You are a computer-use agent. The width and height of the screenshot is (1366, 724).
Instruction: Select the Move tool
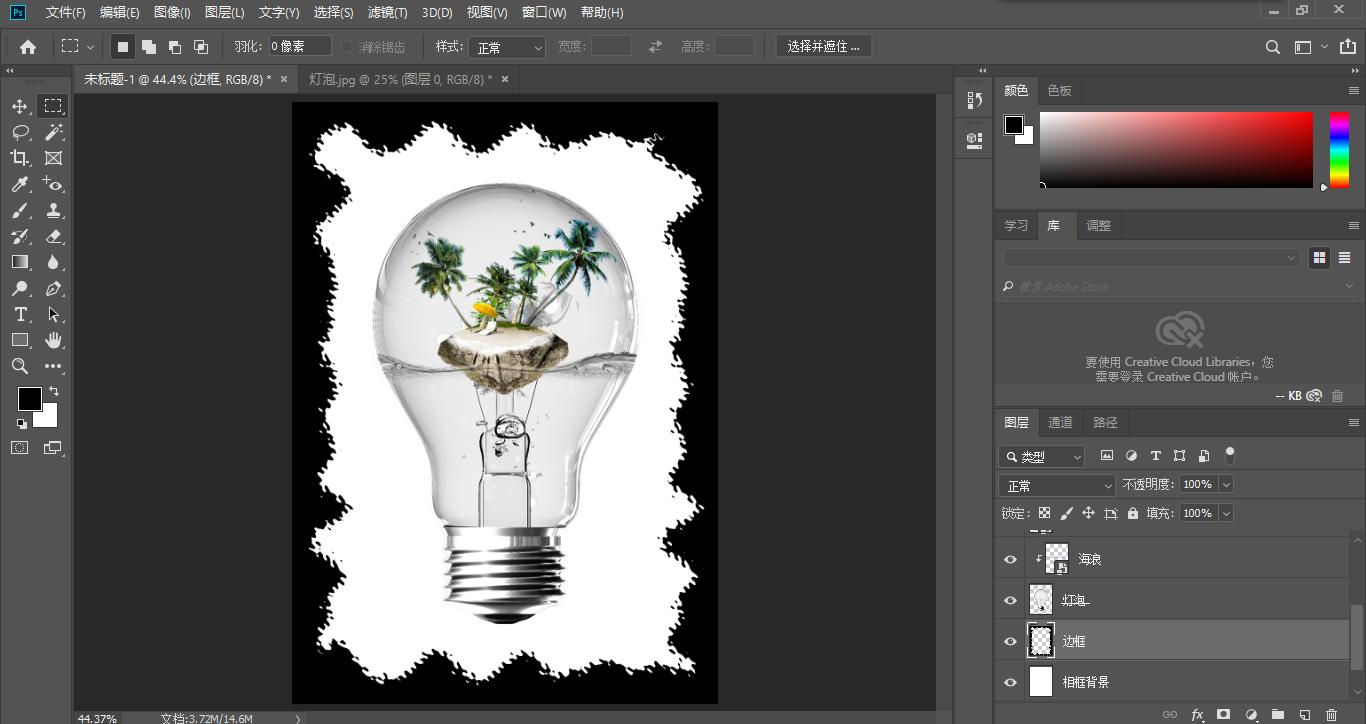coord(20,106)
